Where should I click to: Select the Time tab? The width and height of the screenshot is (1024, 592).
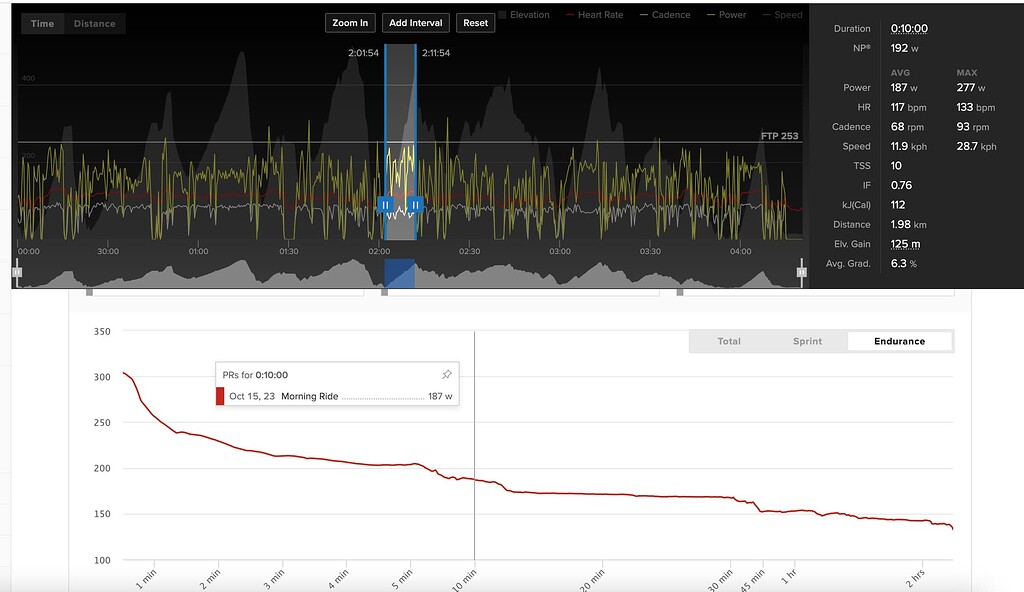pos(42,22)
